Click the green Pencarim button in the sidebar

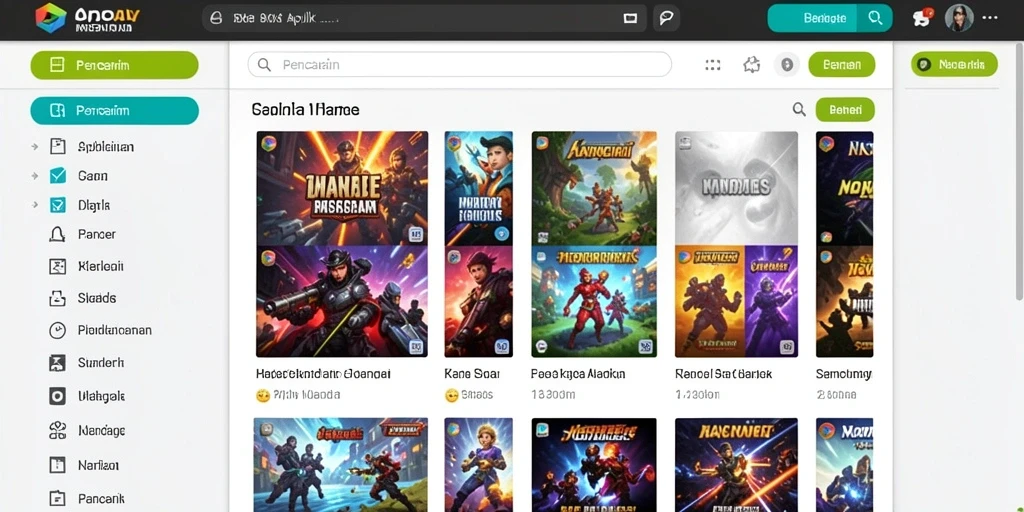pyautogui.click(x=114, y=65)
